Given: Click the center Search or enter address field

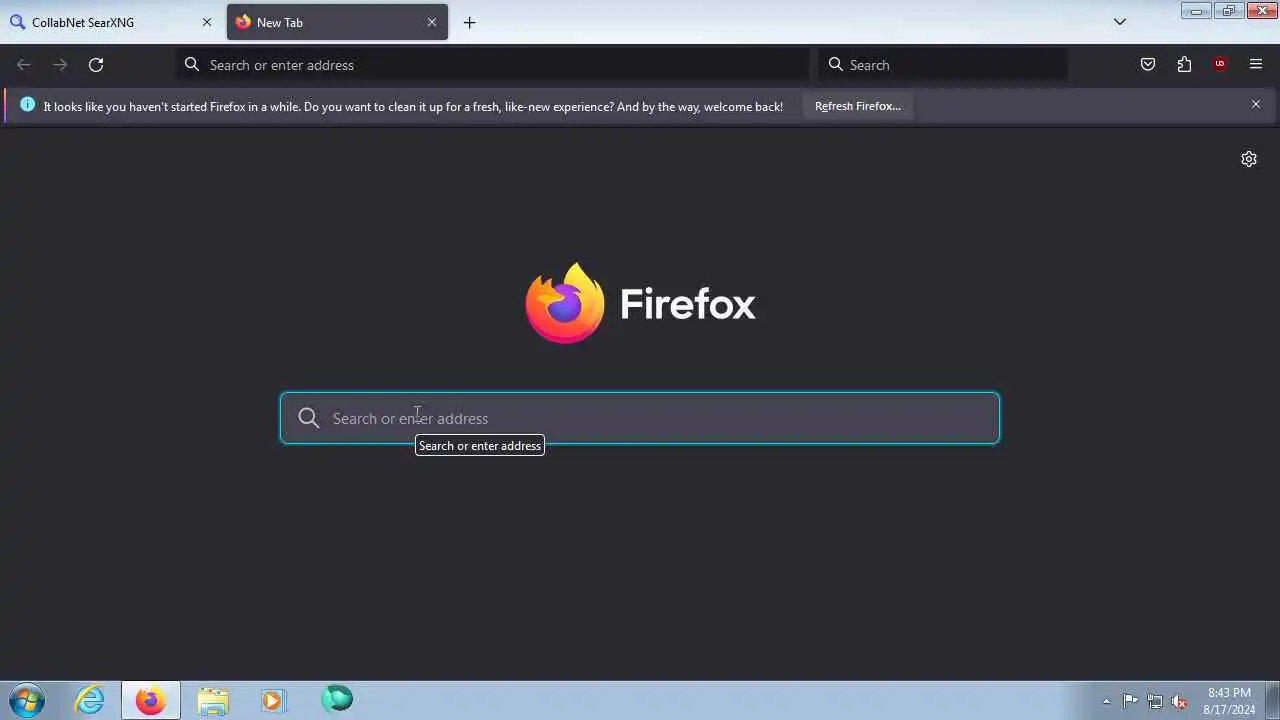Looking at the screenshot, I should click(640, 418).
